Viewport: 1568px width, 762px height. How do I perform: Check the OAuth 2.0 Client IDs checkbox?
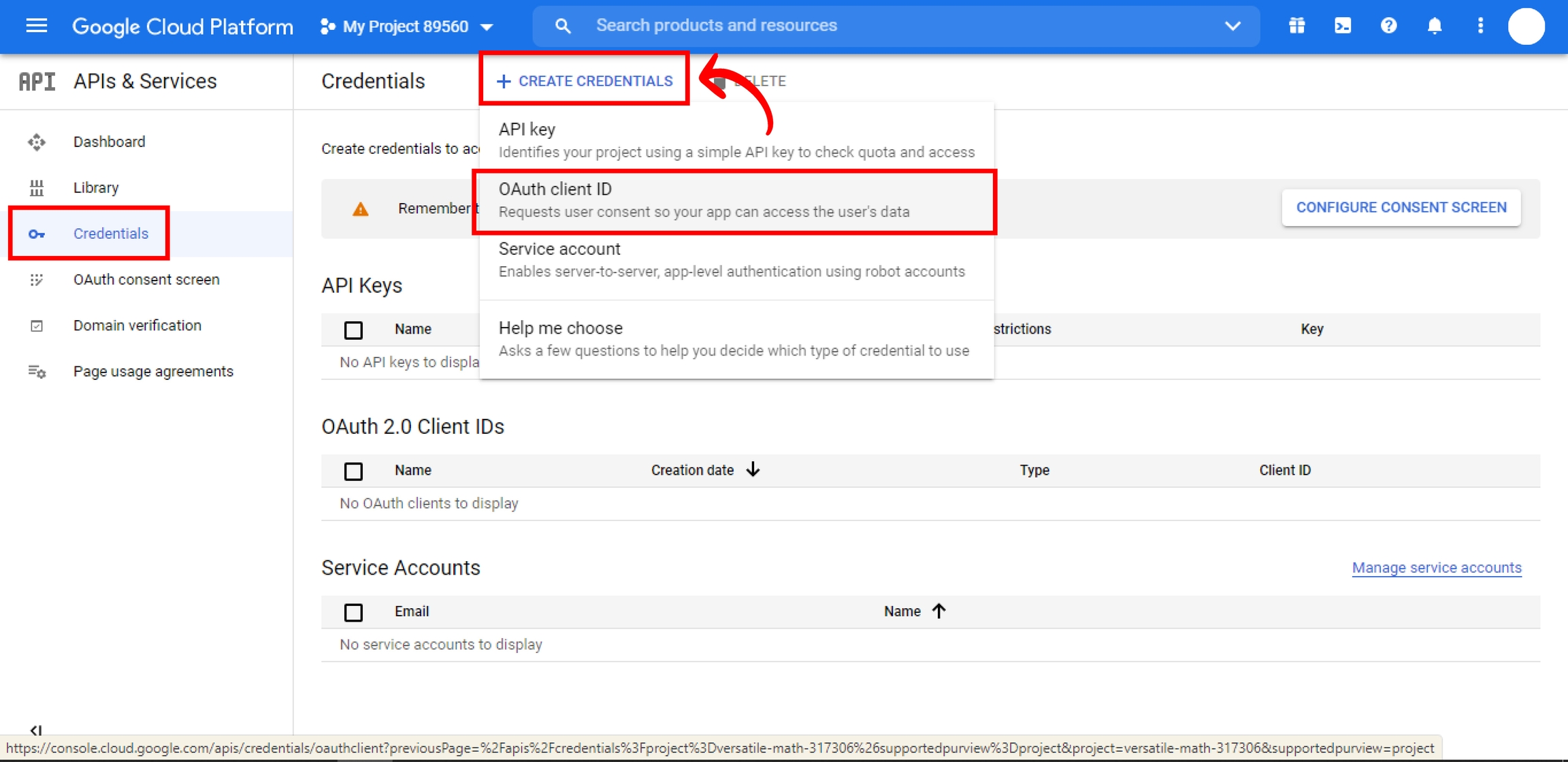[353, 471]
